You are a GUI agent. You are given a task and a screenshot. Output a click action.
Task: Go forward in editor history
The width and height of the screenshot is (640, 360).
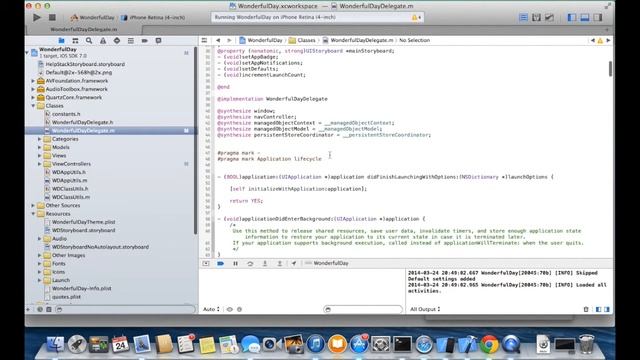point(229,40)
